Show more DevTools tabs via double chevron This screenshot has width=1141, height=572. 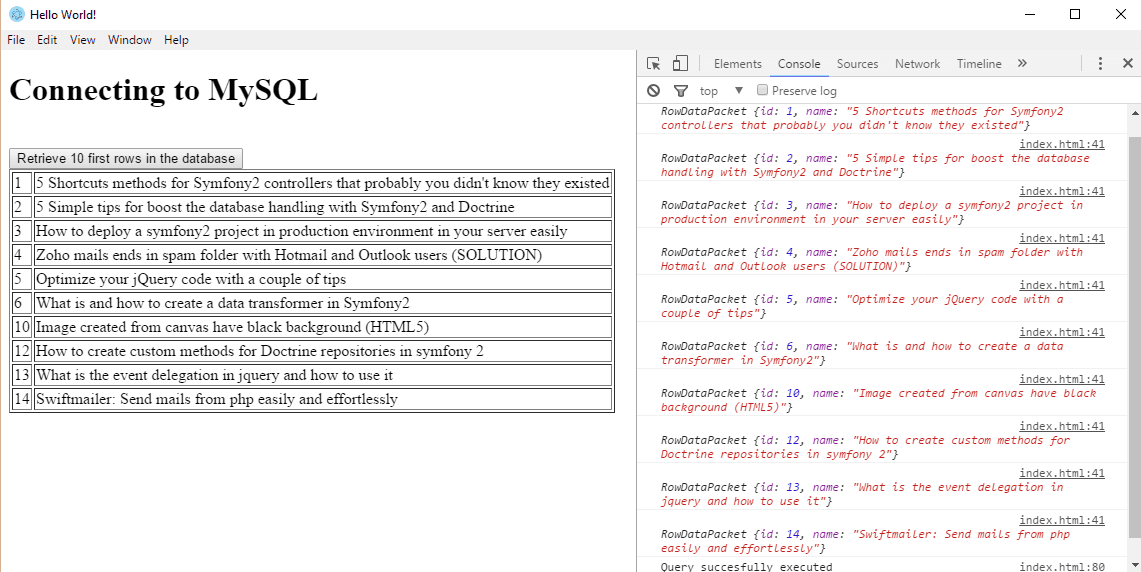pyautogui.click(x=1022, y=63)
